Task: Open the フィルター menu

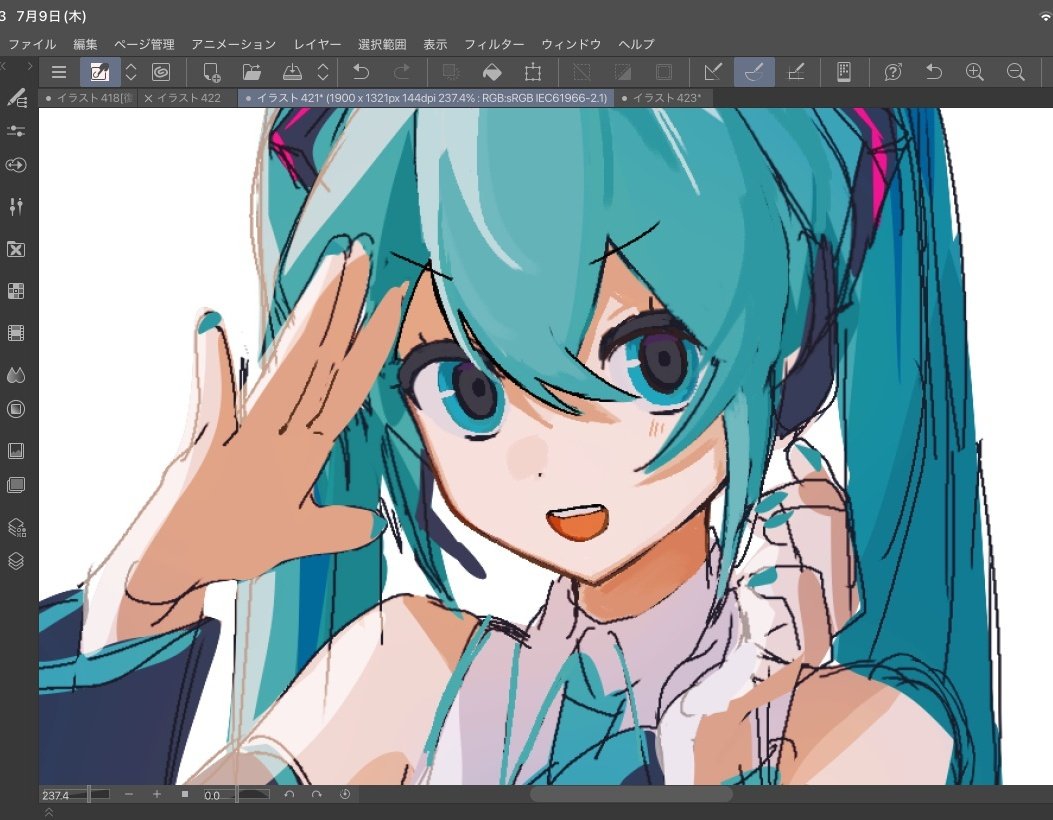Action: click(x=494, y=44)
